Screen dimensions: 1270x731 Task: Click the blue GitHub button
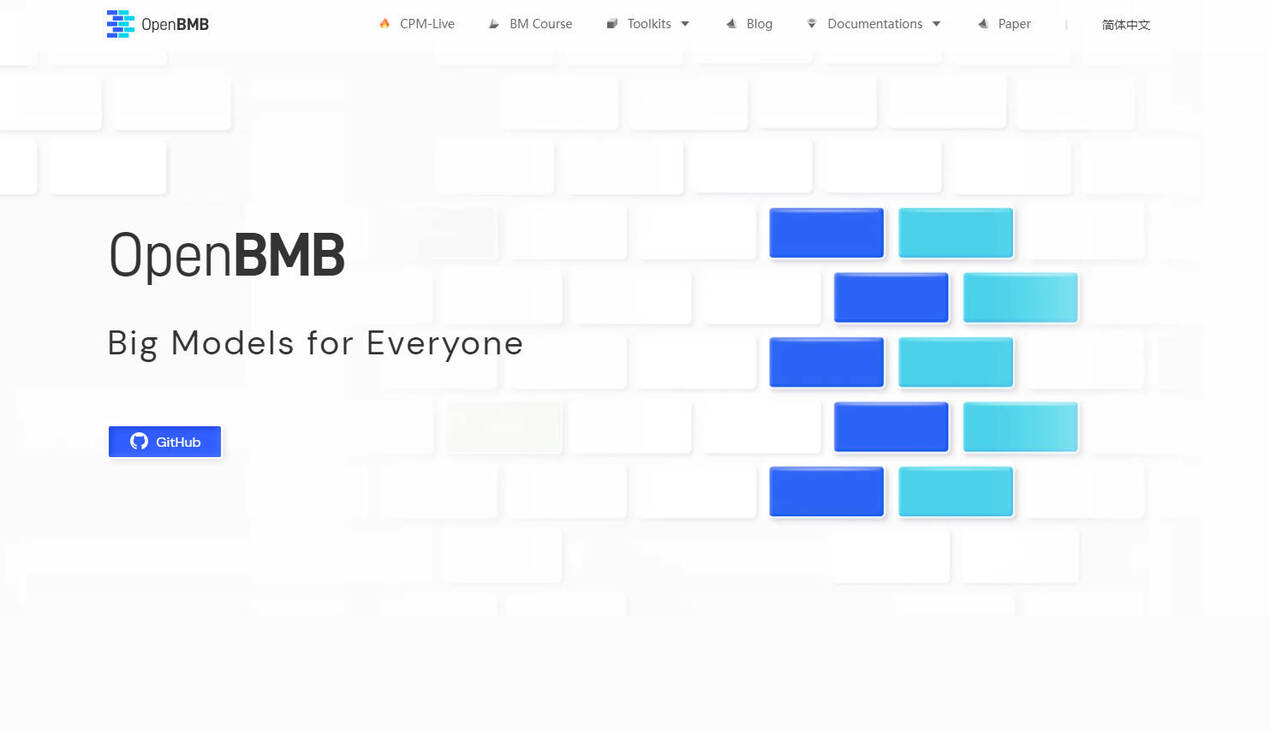[x=165, y=441]
